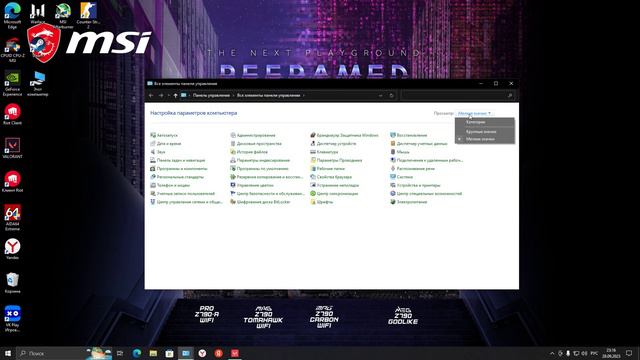Open Корзина recycle bin on desktop

pyautogui.click(x=12, y=283)
